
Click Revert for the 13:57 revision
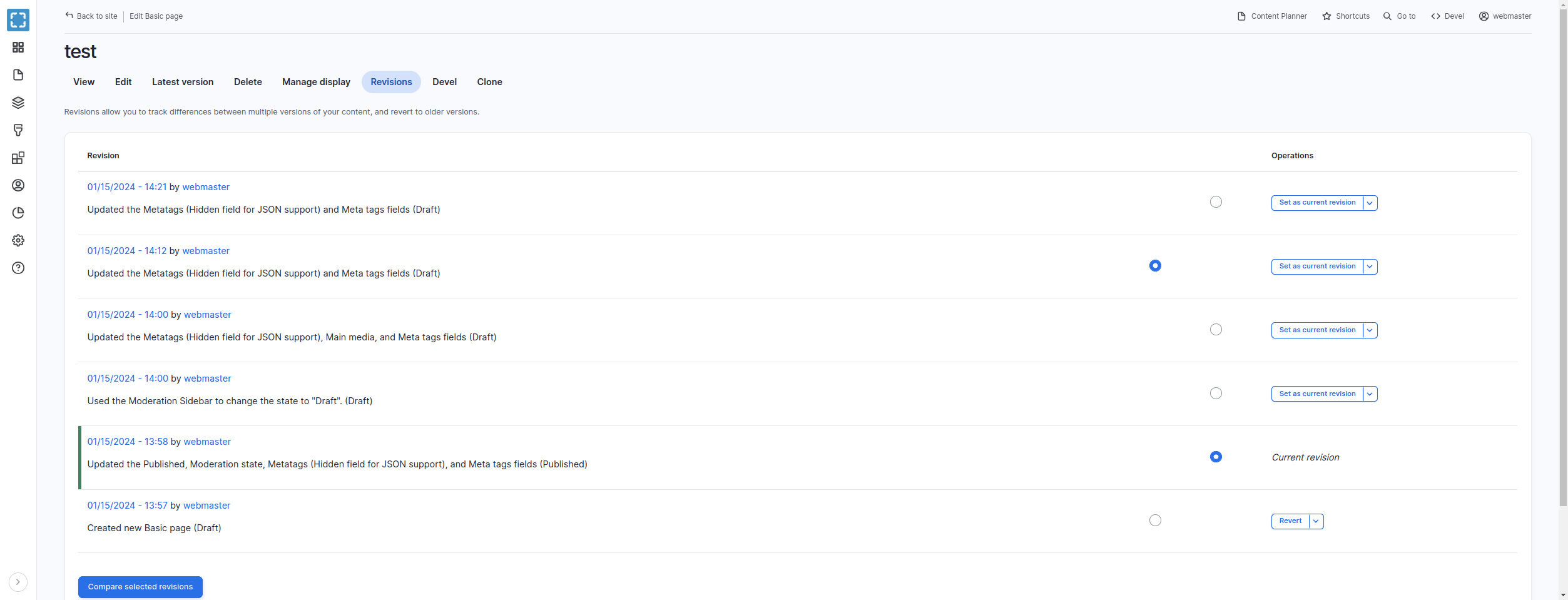point(1290,521)
